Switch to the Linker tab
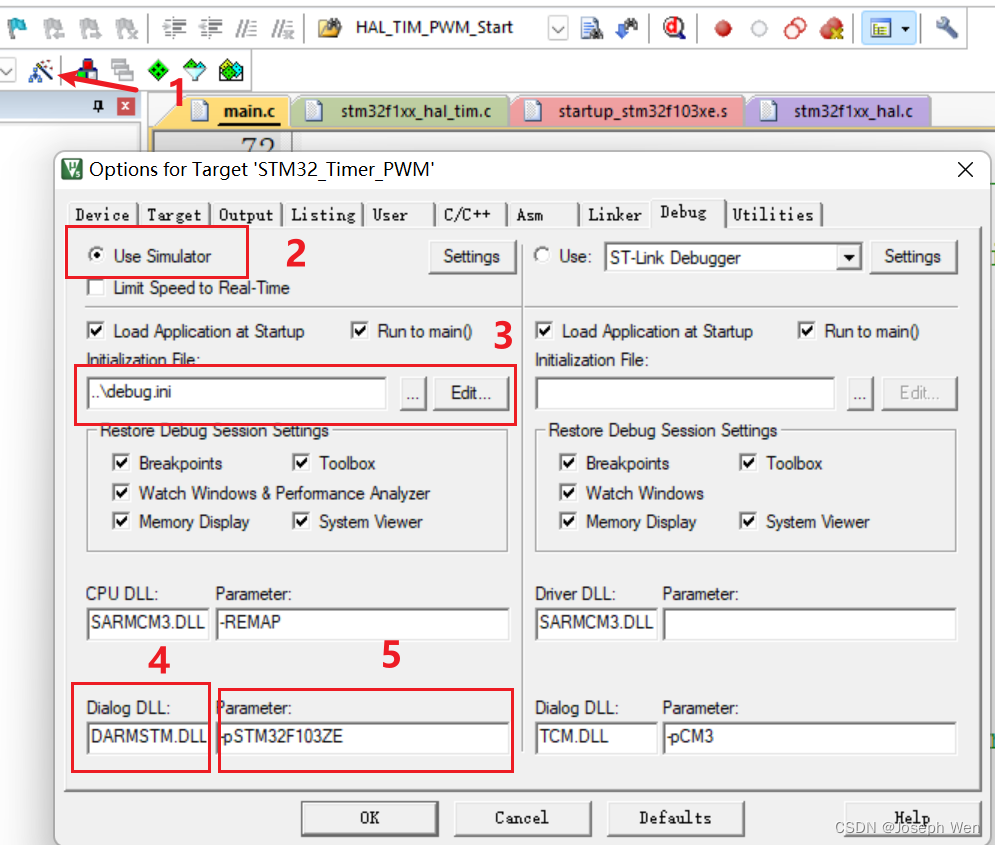The width and height of the screenshot is (995, 845). [x=614, y=214]
